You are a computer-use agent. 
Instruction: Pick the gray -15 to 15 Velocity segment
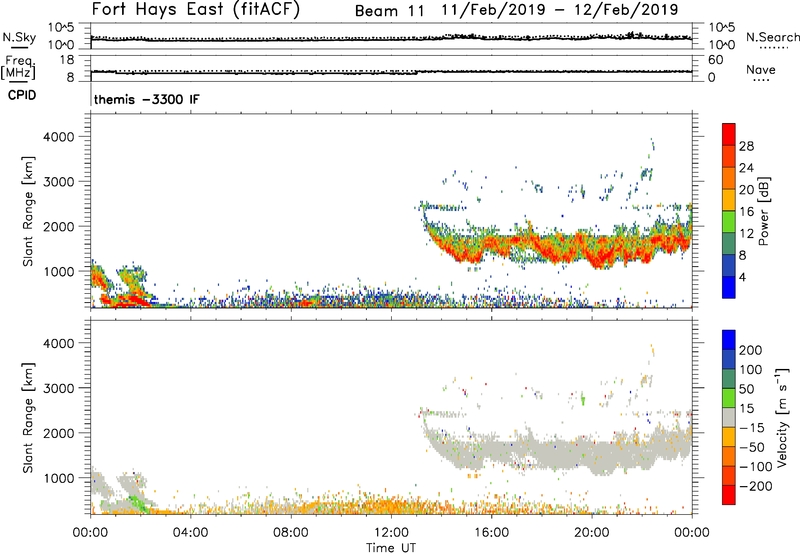(x=729, y=418)
